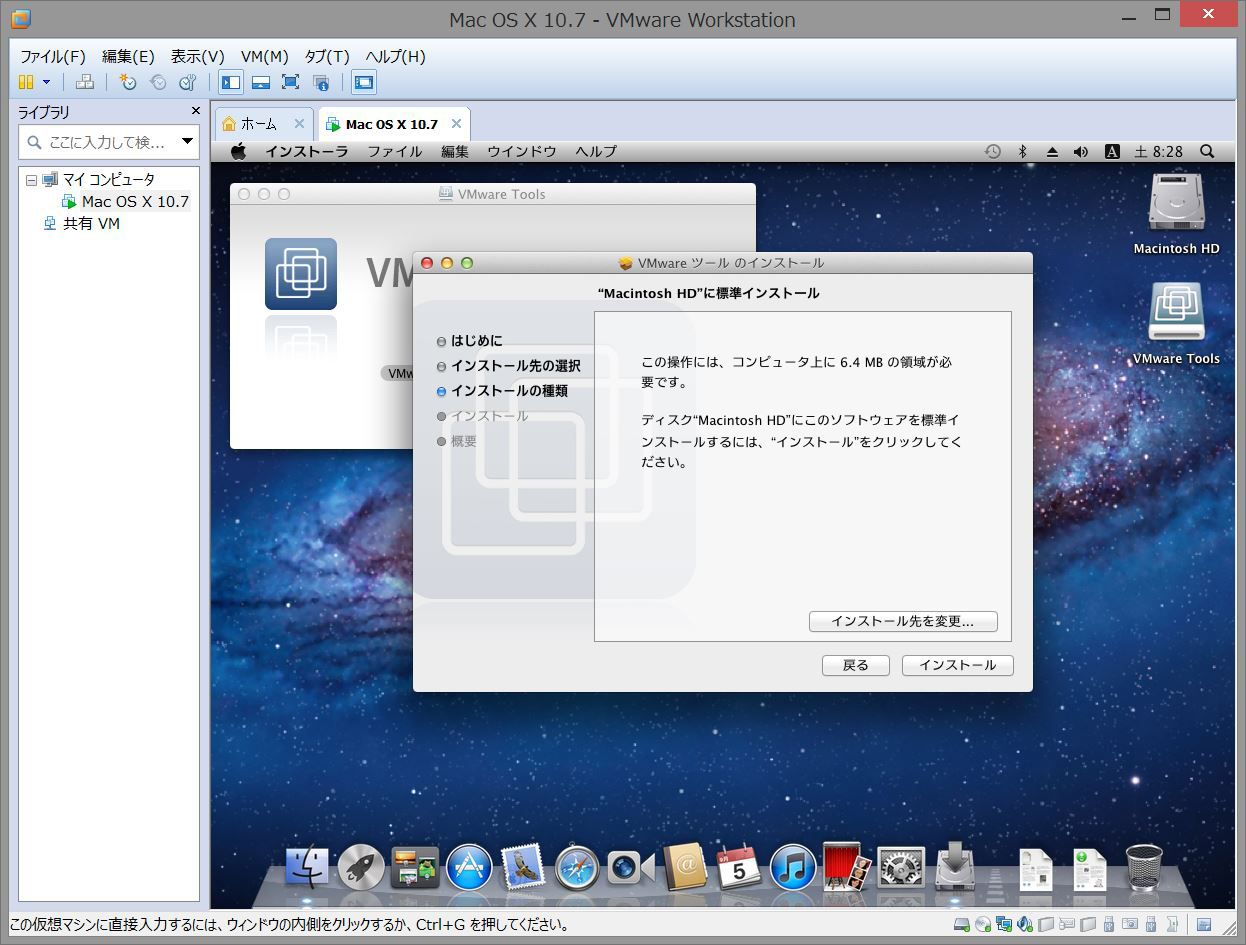
Task: Open the ヘルプ(H) menu in VMware Workstation
Action: (x=395, y=56)
